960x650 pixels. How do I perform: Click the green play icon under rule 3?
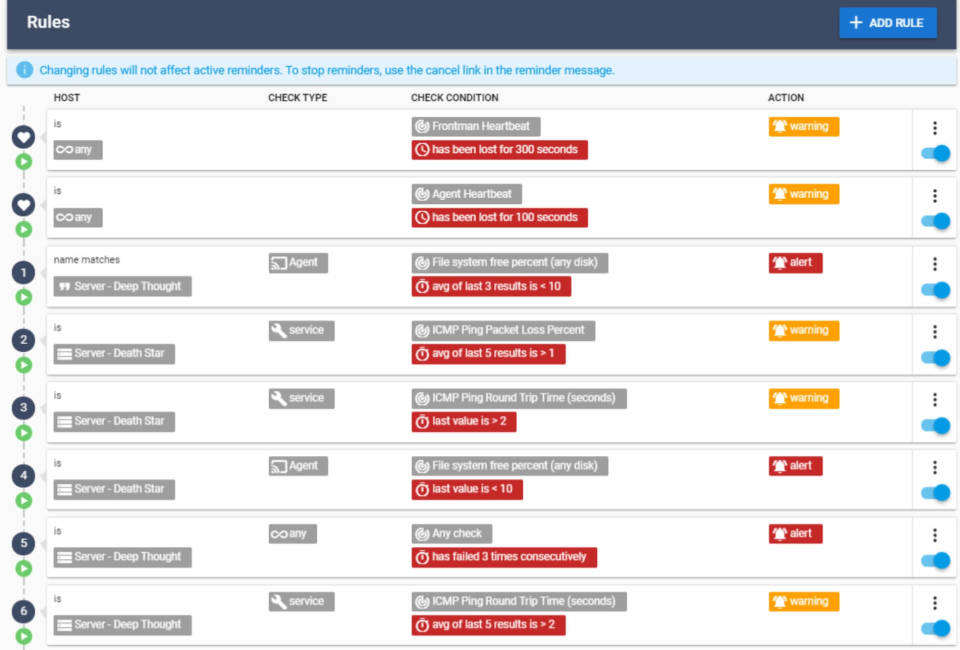pos(23,433)
